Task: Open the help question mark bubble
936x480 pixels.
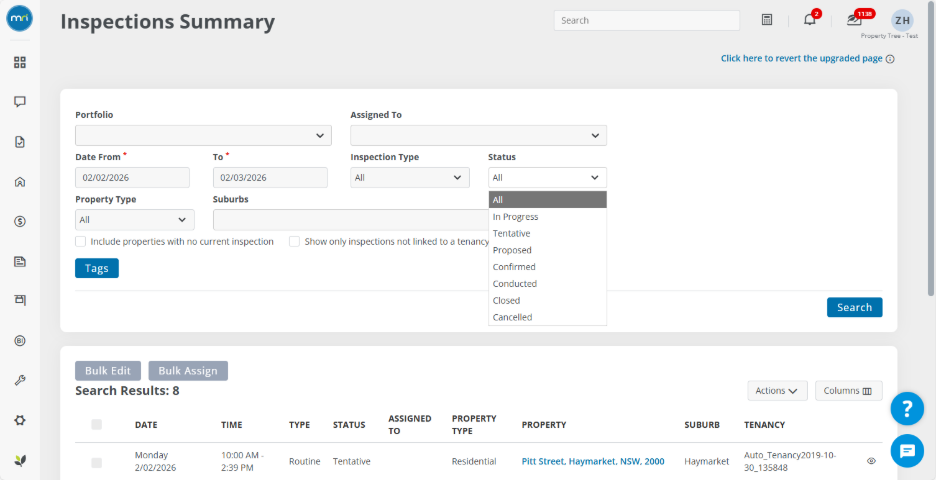Action: click(x=907, y=409)
